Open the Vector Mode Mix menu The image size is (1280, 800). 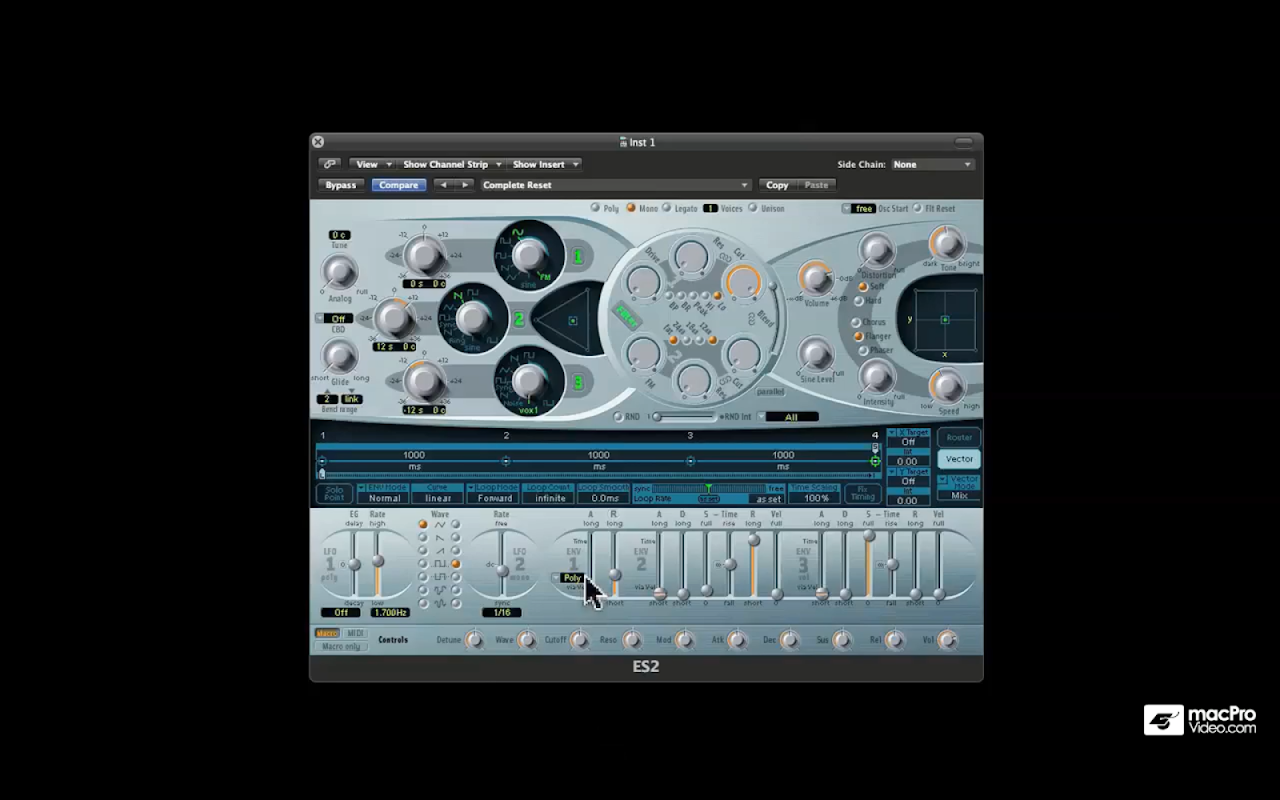click(958, 488)
